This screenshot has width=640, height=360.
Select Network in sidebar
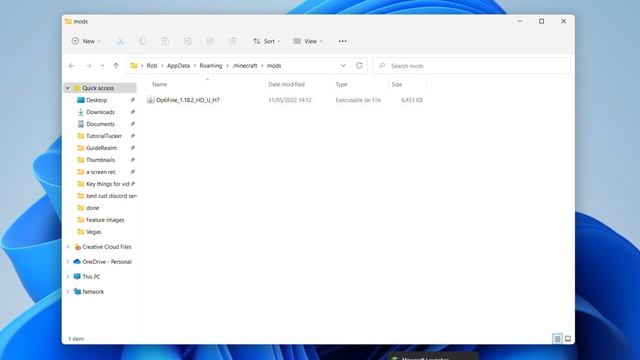coord(93,292)
